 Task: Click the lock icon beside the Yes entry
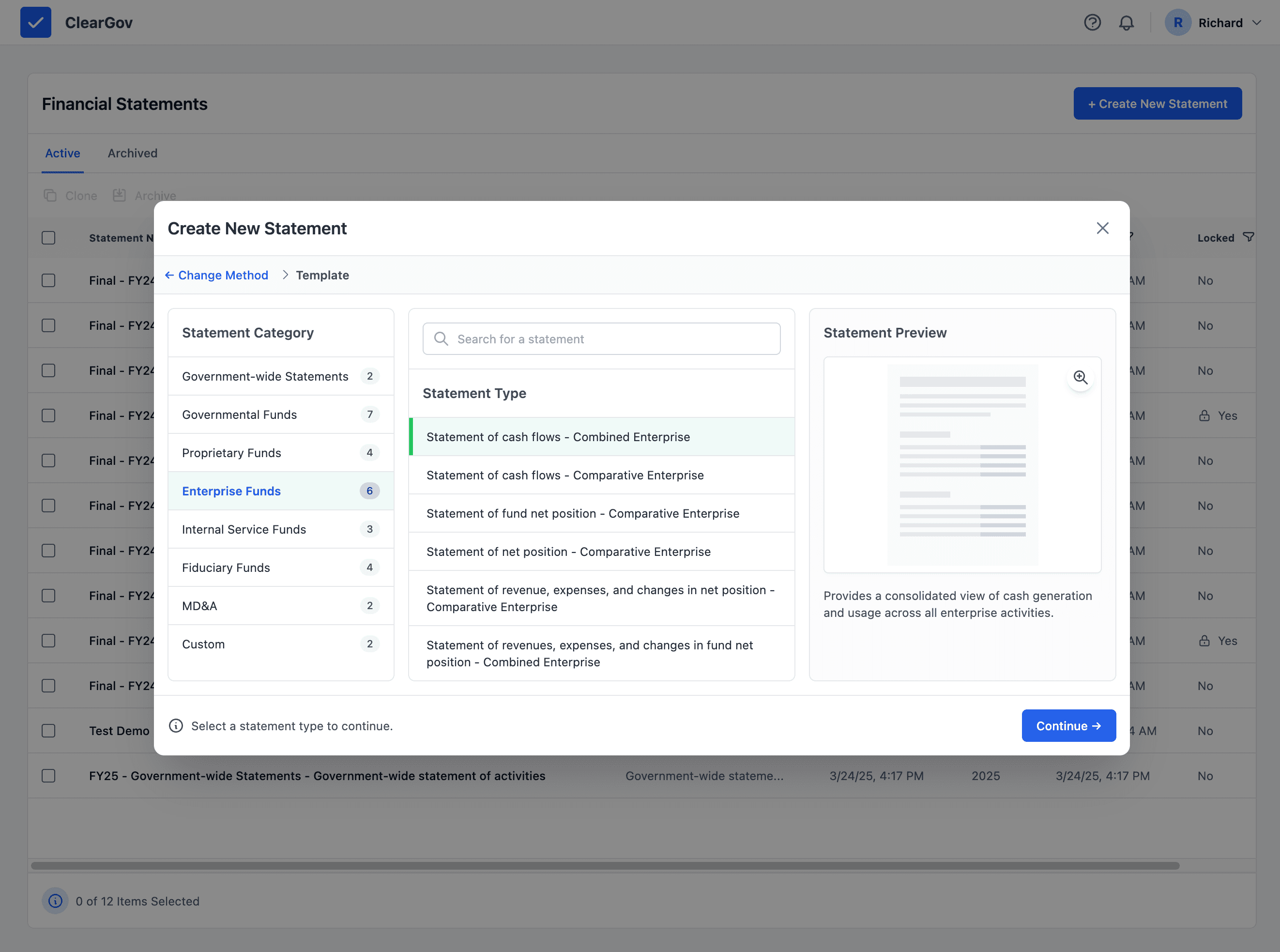[x=1204, y=415]
